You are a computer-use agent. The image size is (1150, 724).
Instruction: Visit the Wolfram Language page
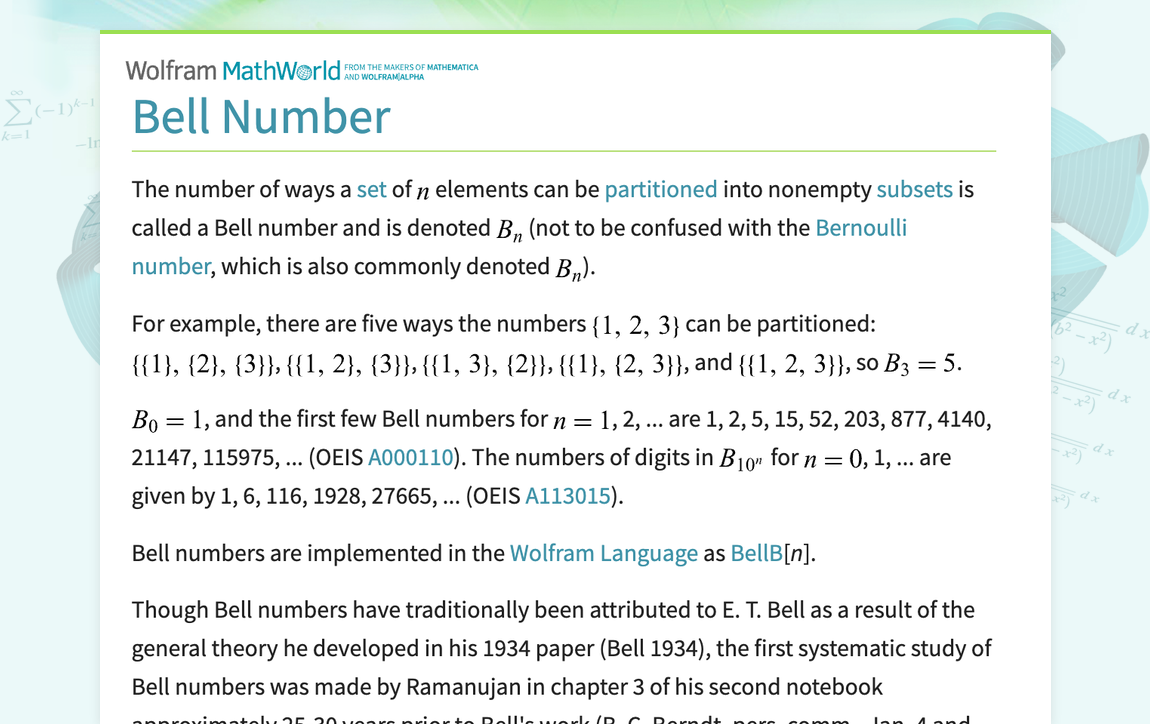coord(603,552)
